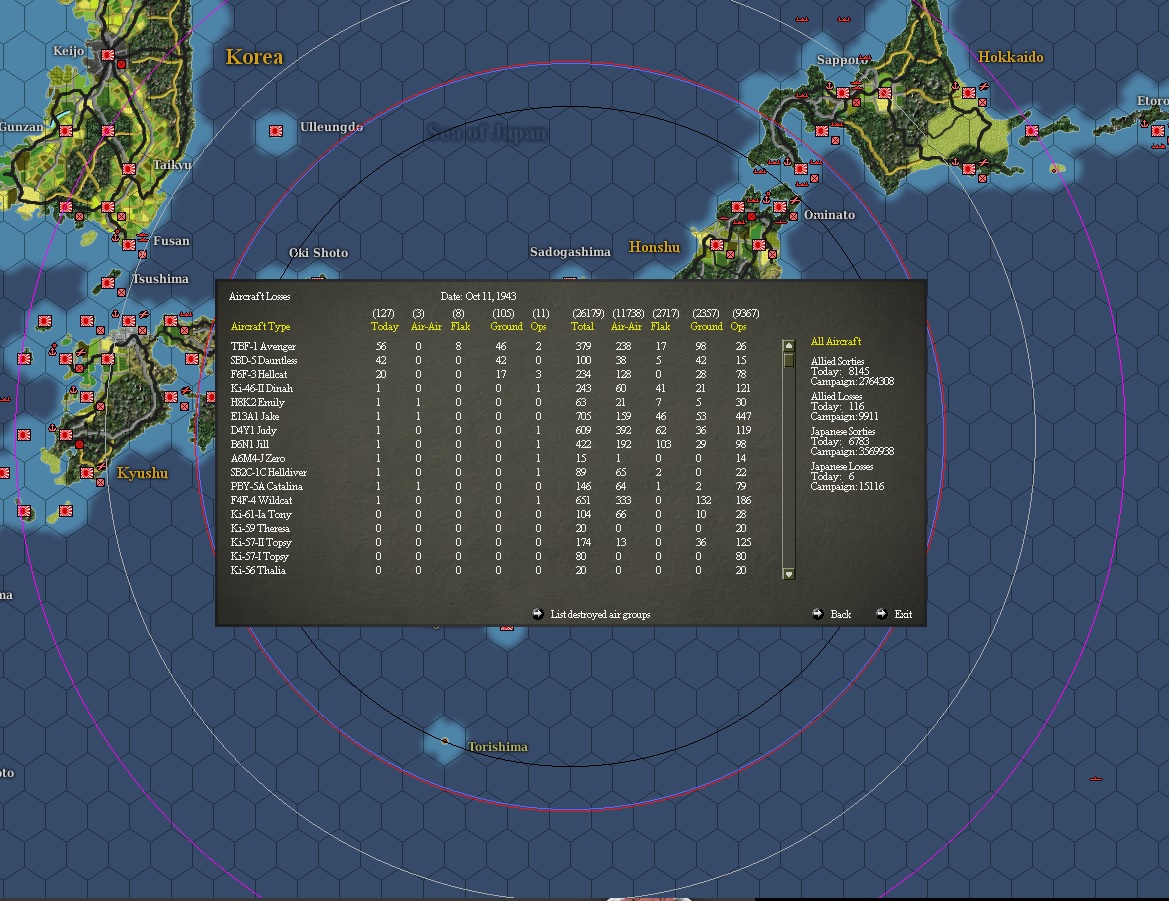This screenshot has width=1169, height=901.
Task: Select Ki-57-I Topsy row
Action: coord(492,556)
